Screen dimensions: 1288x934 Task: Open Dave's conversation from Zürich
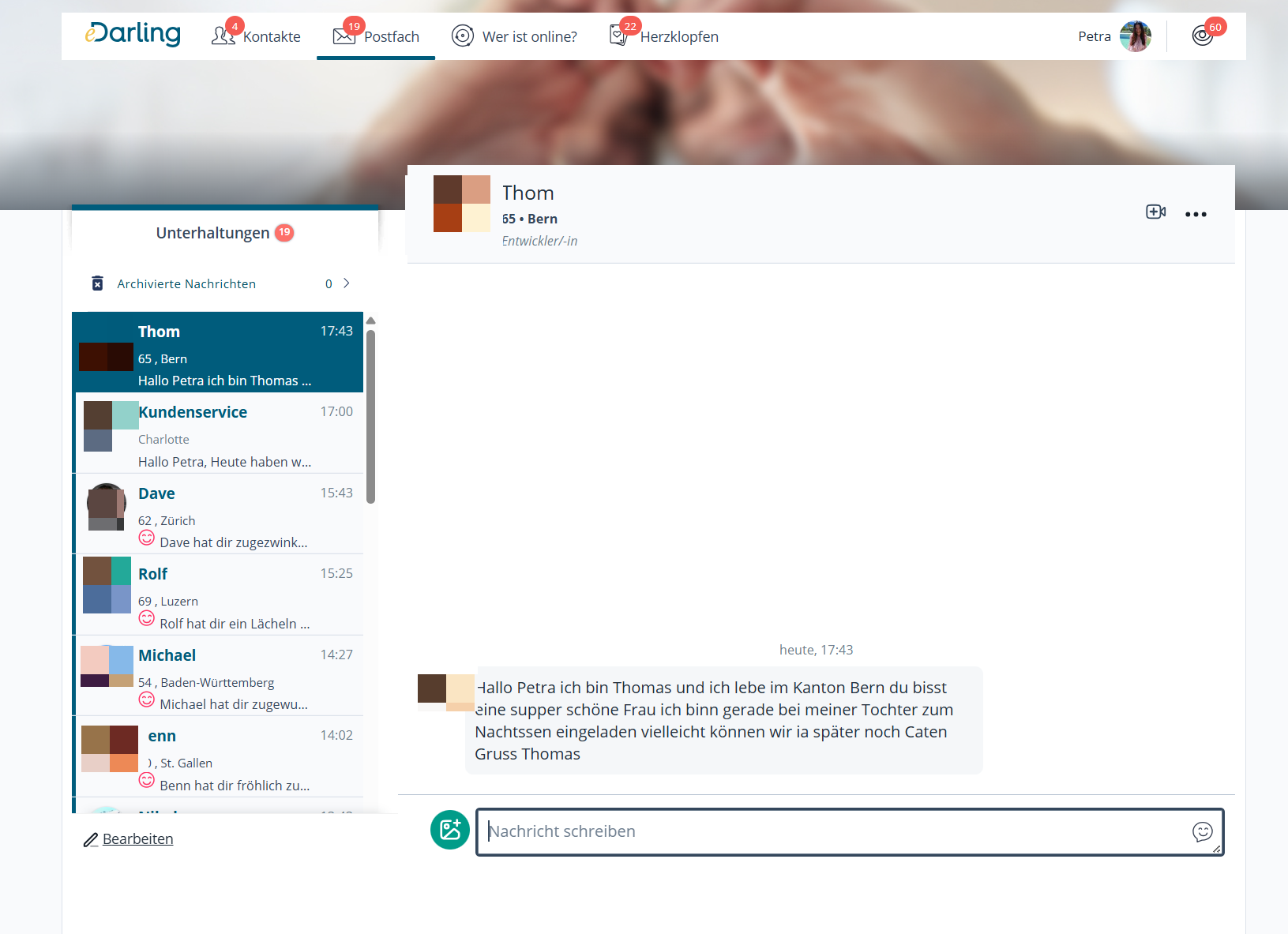tap(218, 514)
